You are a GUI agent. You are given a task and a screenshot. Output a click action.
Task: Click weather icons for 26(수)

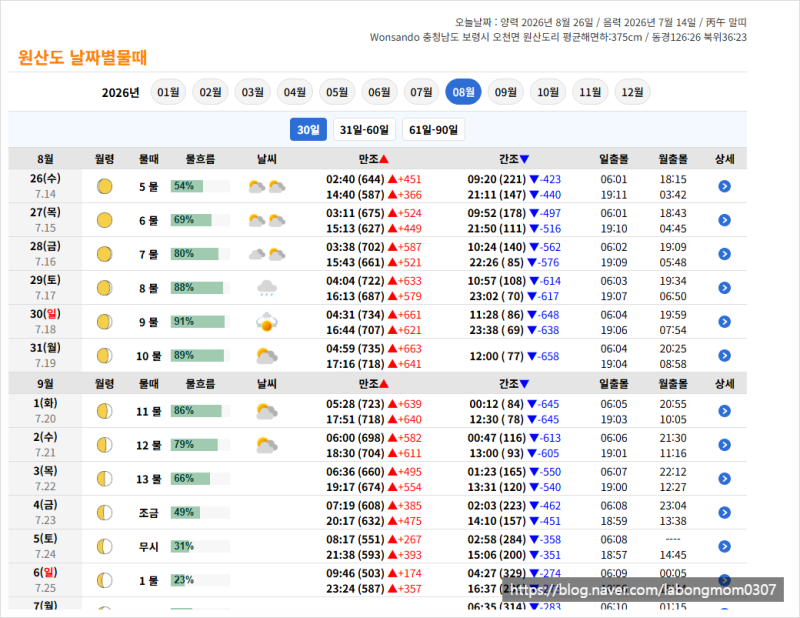[267, 186]
